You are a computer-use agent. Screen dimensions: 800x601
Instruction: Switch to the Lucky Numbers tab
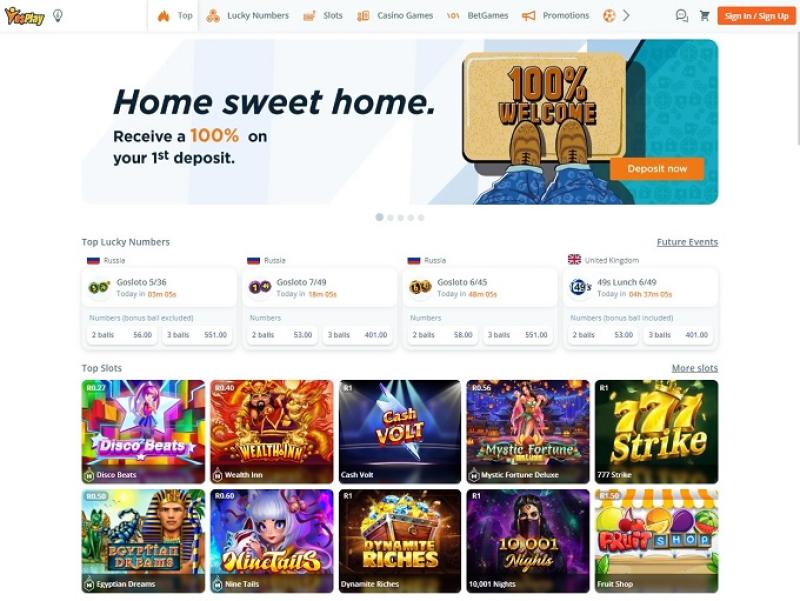247,16
